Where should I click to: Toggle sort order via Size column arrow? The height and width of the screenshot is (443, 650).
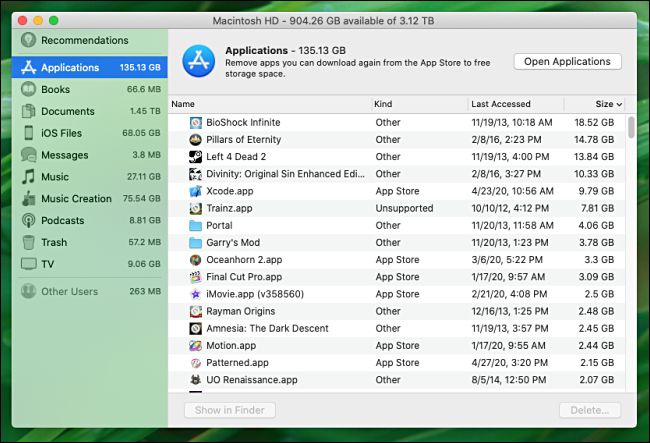click(x=619, y=104)
